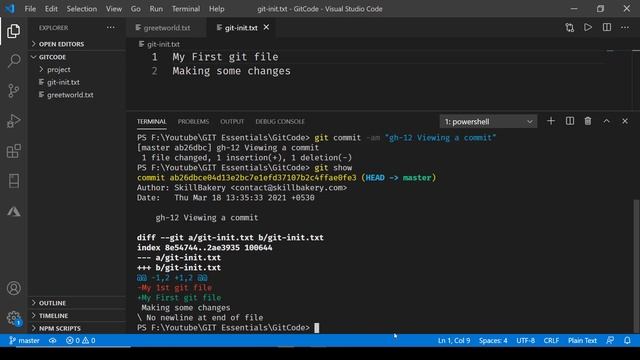Click the master branch indicator in status bar
This screenshot has width=640, height=360.
point(24,340)
